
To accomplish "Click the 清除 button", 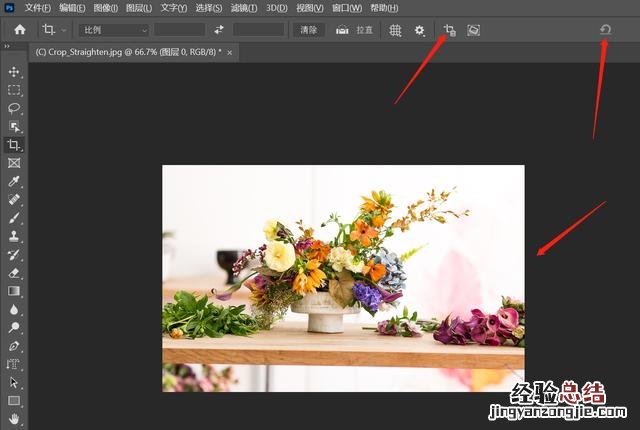I will [x=309, y=30].
